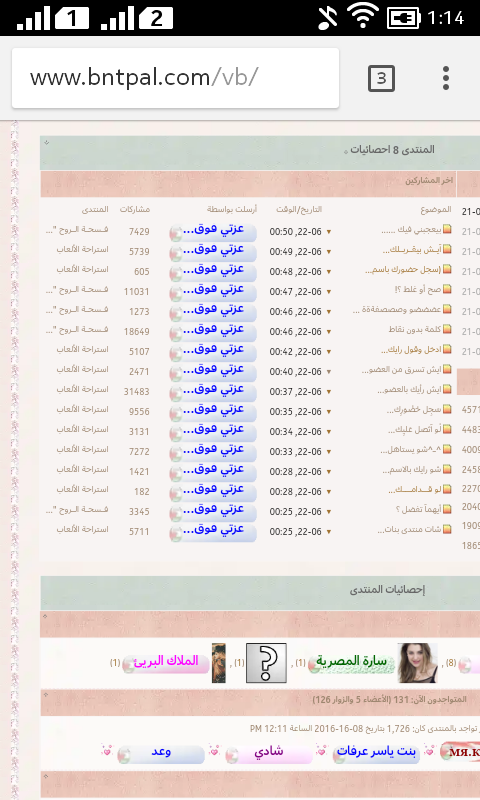Collapse the إحصائيات المنتدى block toggle

45,616
